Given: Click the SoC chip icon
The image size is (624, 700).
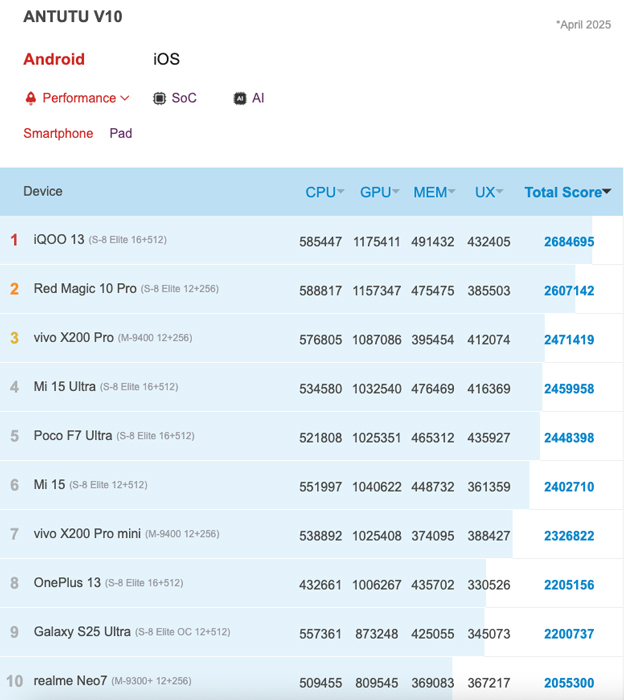Looking at the screenshot, I should coord(159,98).
